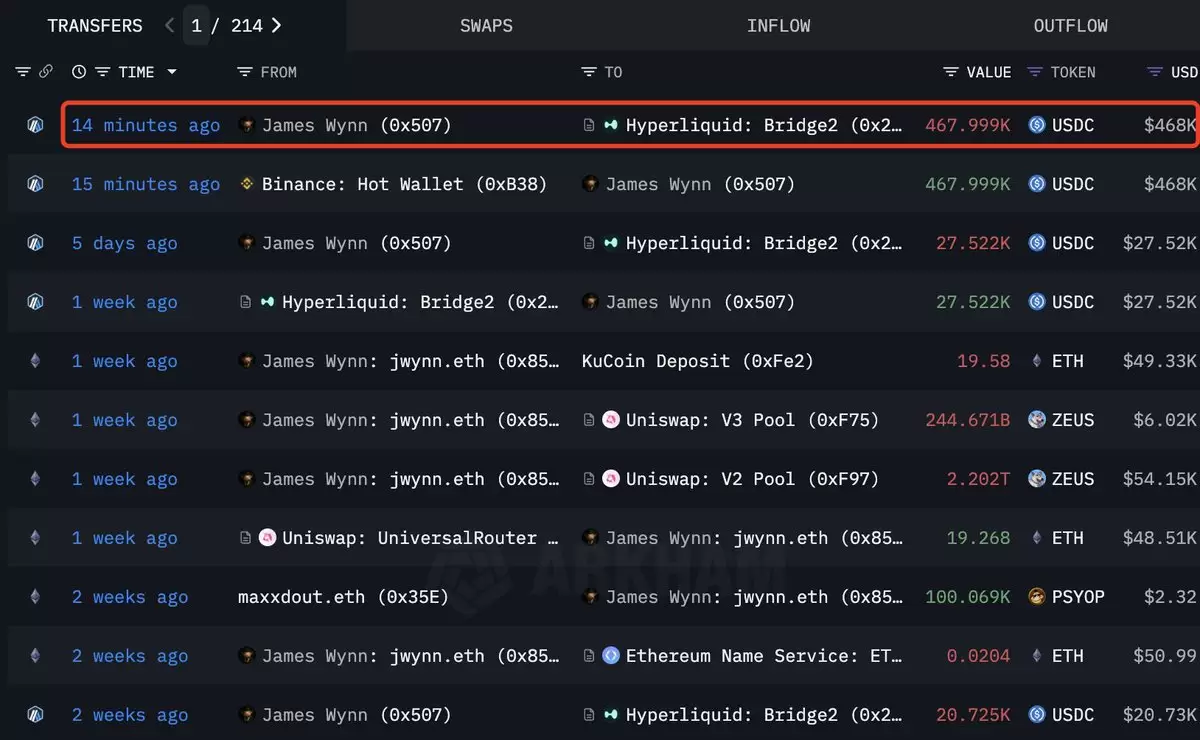Click ENS logo beside Ethereum Name Service

point(611,656)
